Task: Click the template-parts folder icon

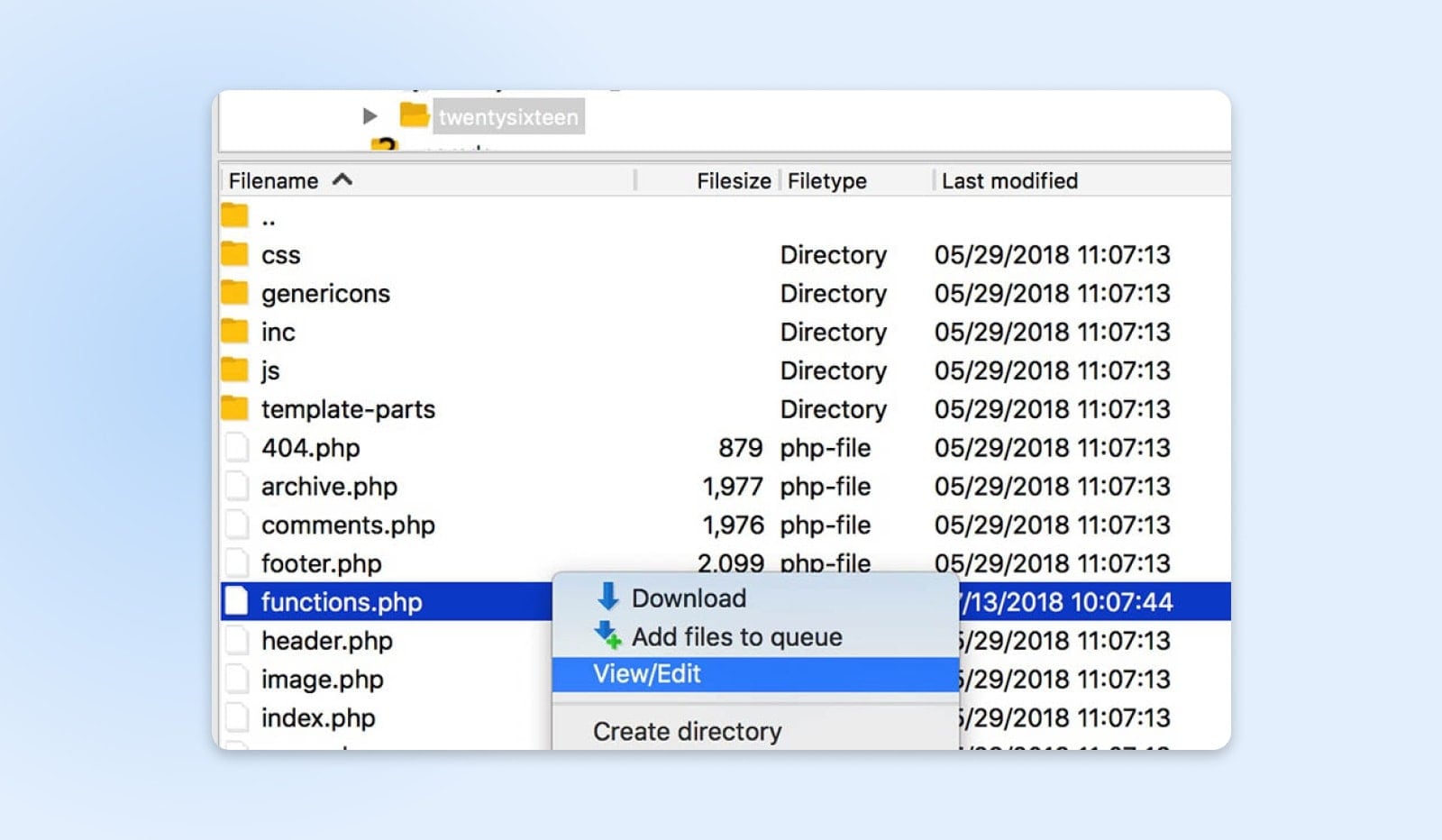Action: [x=235, y=408]
